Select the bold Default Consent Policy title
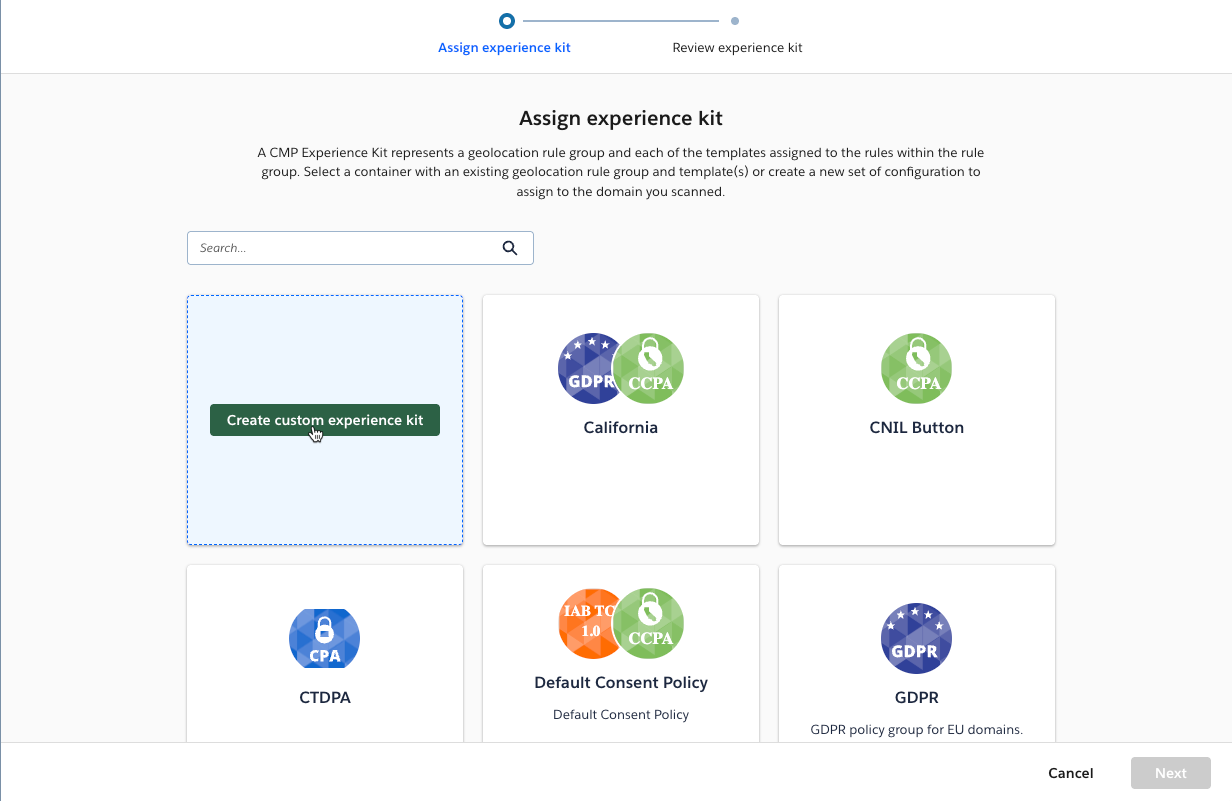The image size is (1232, 801). 621,682
